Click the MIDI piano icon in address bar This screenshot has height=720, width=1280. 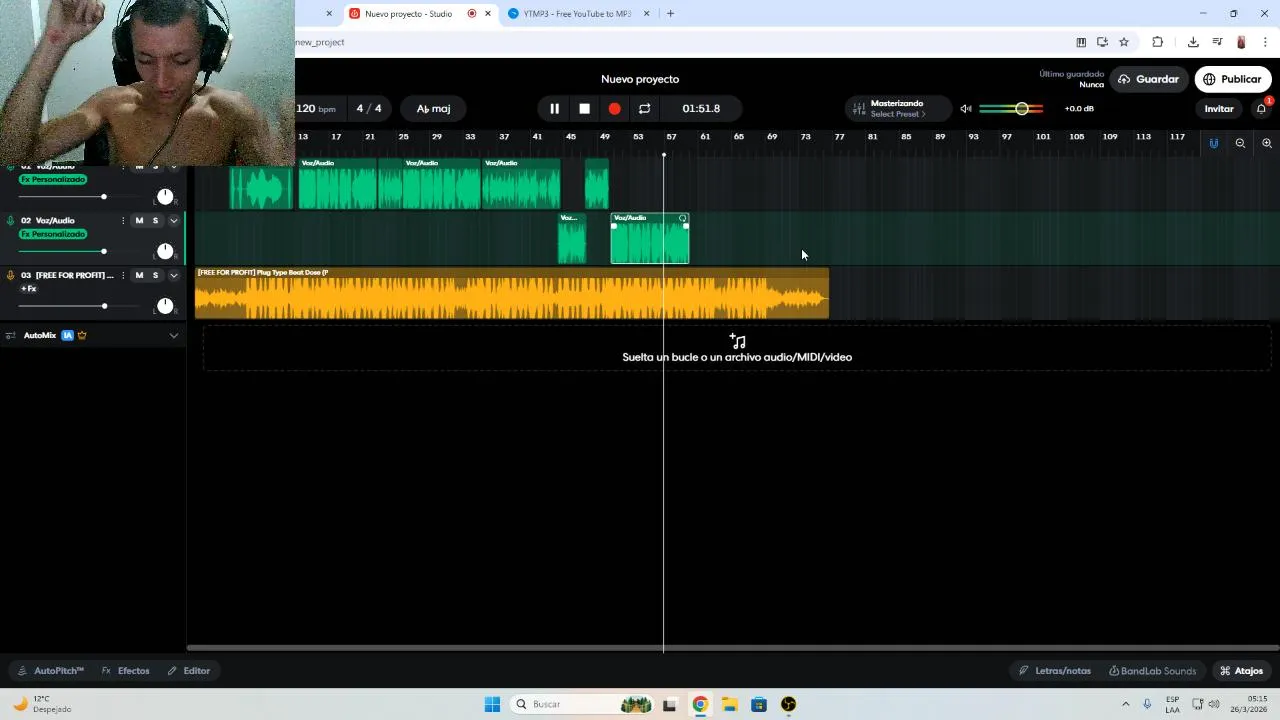click(1081, 42)
